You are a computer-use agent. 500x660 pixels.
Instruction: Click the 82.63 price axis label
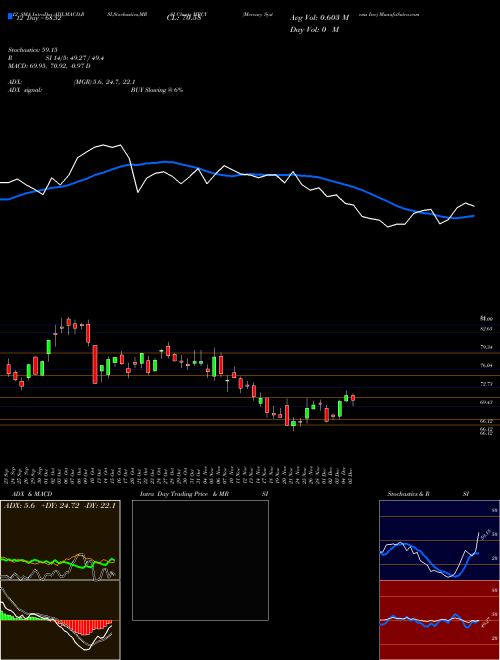coord(487,328)
